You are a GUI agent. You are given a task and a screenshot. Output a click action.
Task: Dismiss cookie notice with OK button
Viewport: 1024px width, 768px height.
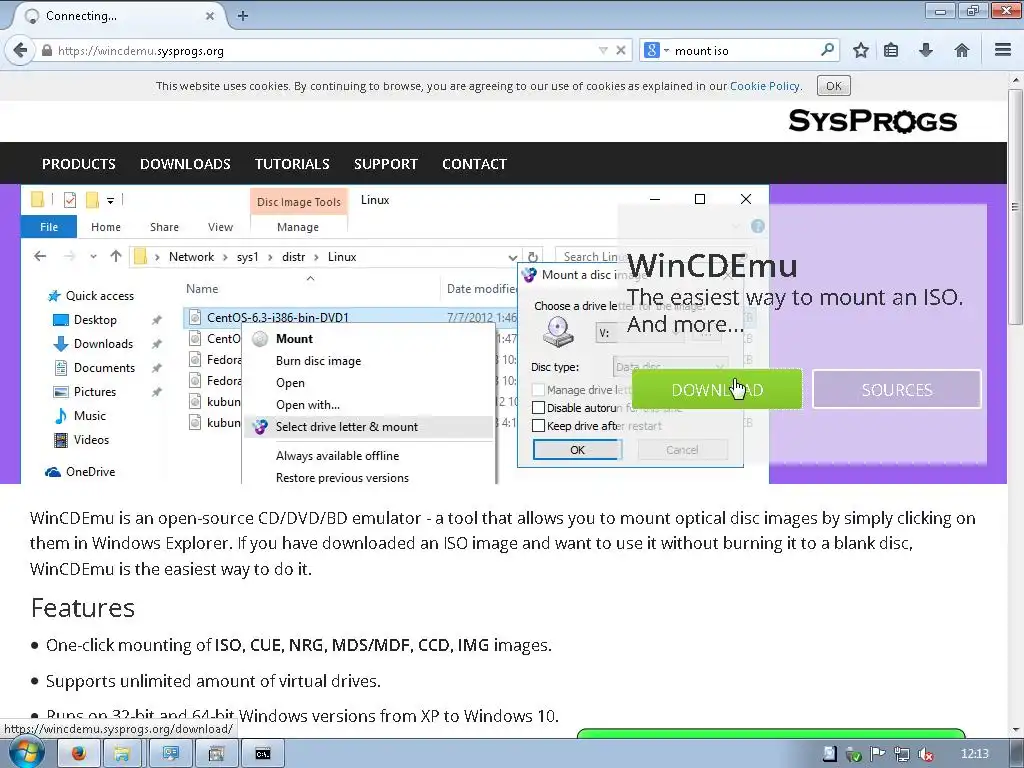[834, 86]
